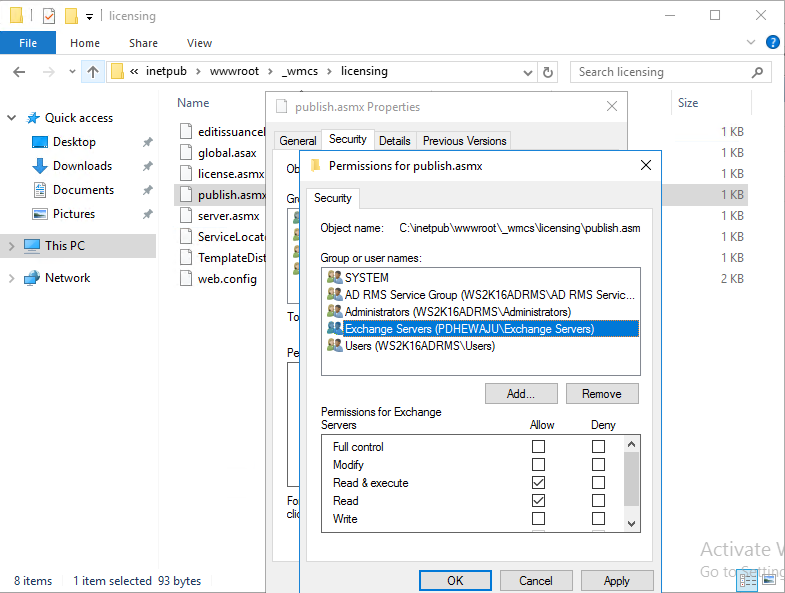Go up one folder level
Image resolution: width=785 pixels, height=593 pixels.
point(93,72)
